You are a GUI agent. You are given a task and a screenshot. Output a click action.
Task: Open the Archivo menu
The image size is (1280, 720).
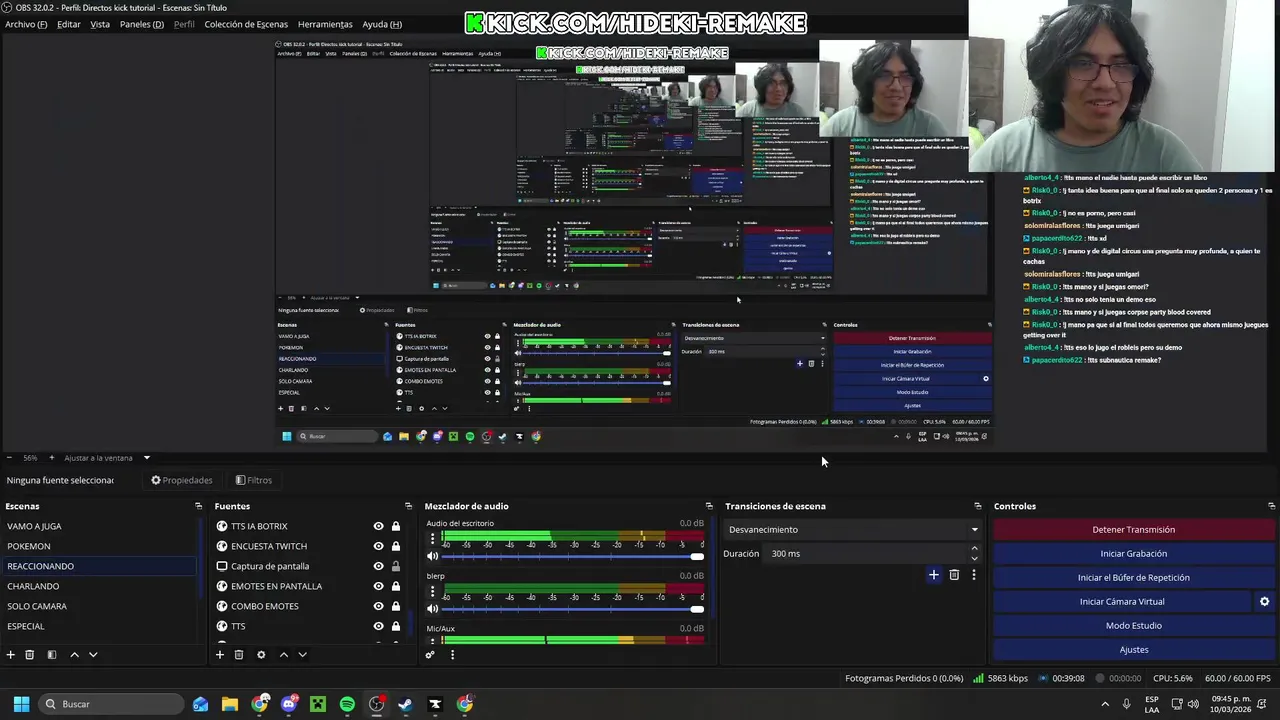coord(26,24)
